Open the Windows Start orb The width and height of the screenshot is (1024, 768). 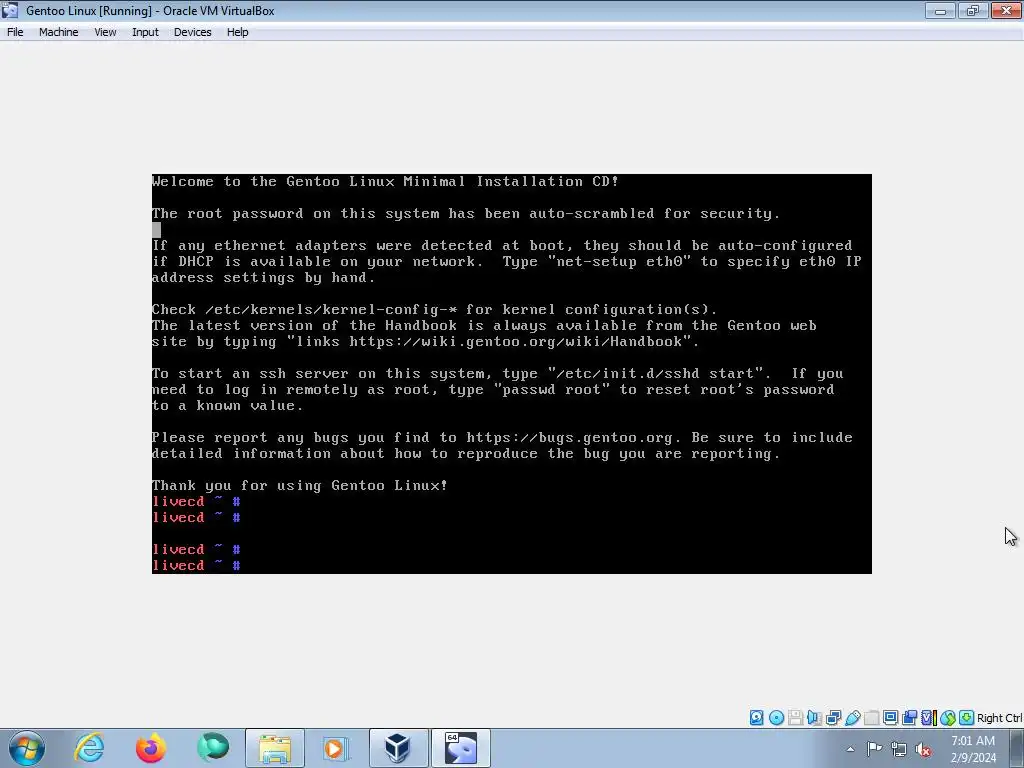(27, 748)
